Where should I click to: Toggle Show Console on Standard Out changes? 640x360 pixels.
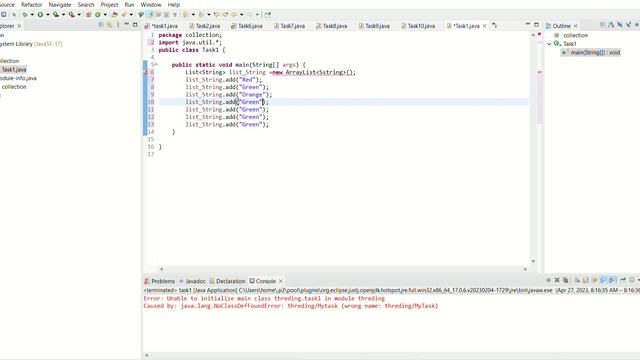[603, 280]
